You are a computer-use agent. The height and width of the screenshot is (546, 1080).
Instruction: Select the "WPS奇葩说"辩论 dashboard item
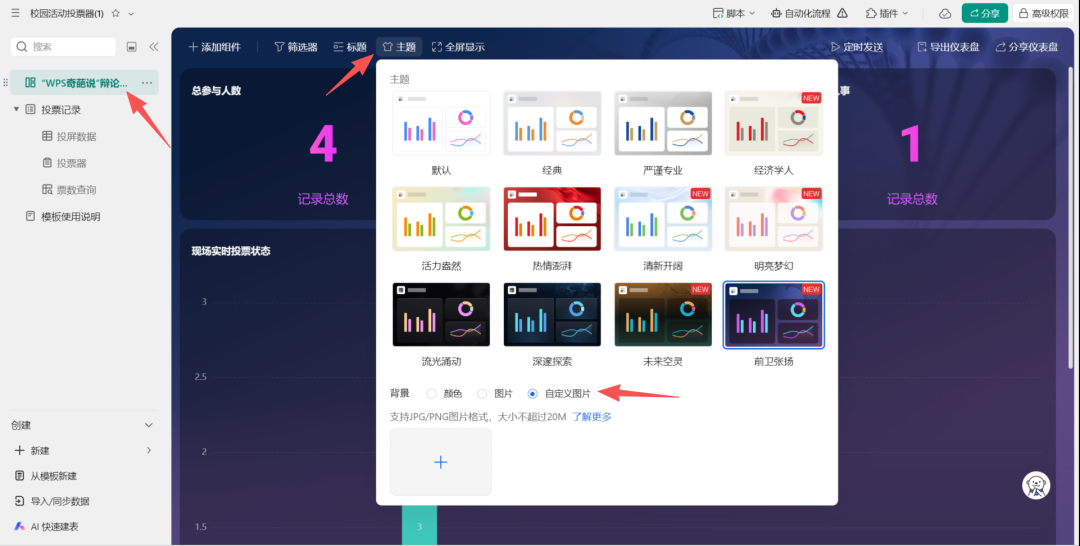click(84, 83)
